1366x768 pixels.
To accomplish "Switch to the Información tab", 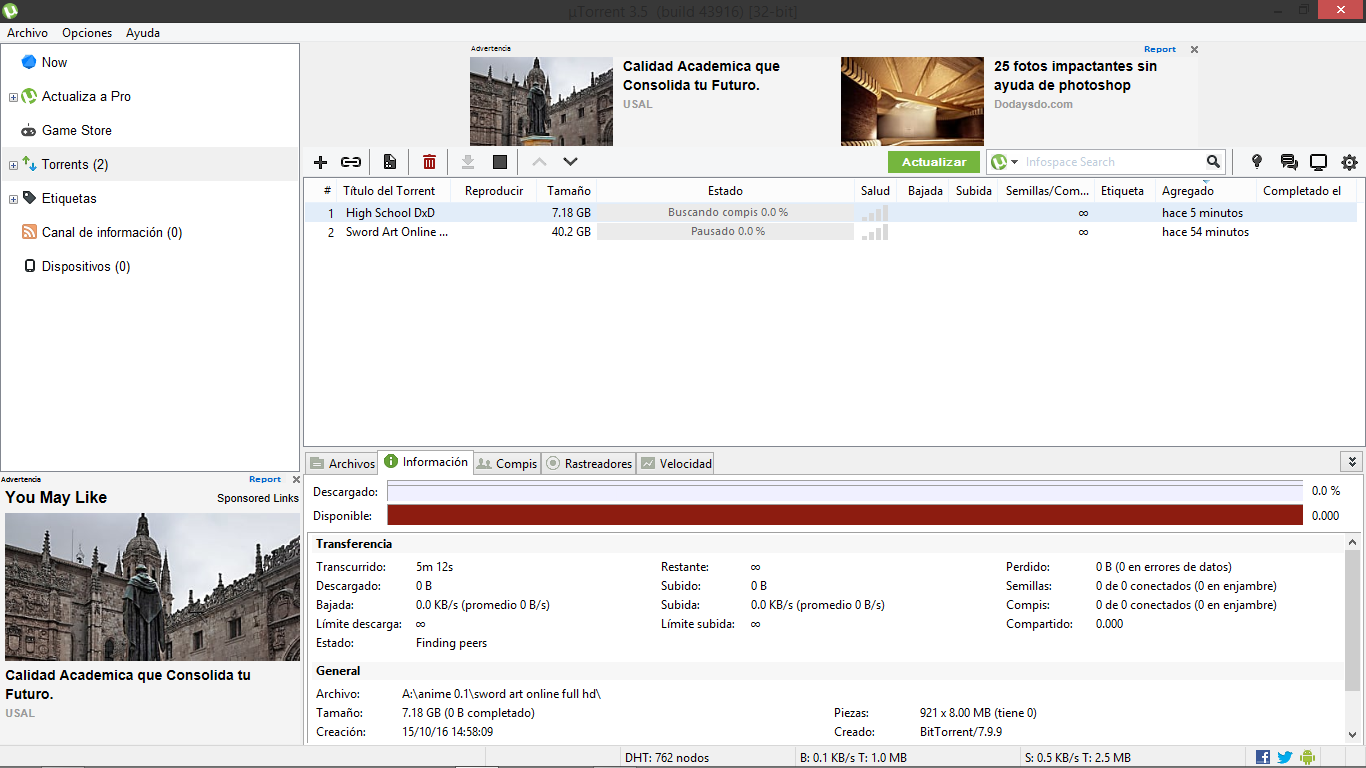I will (x=425, y=462).
